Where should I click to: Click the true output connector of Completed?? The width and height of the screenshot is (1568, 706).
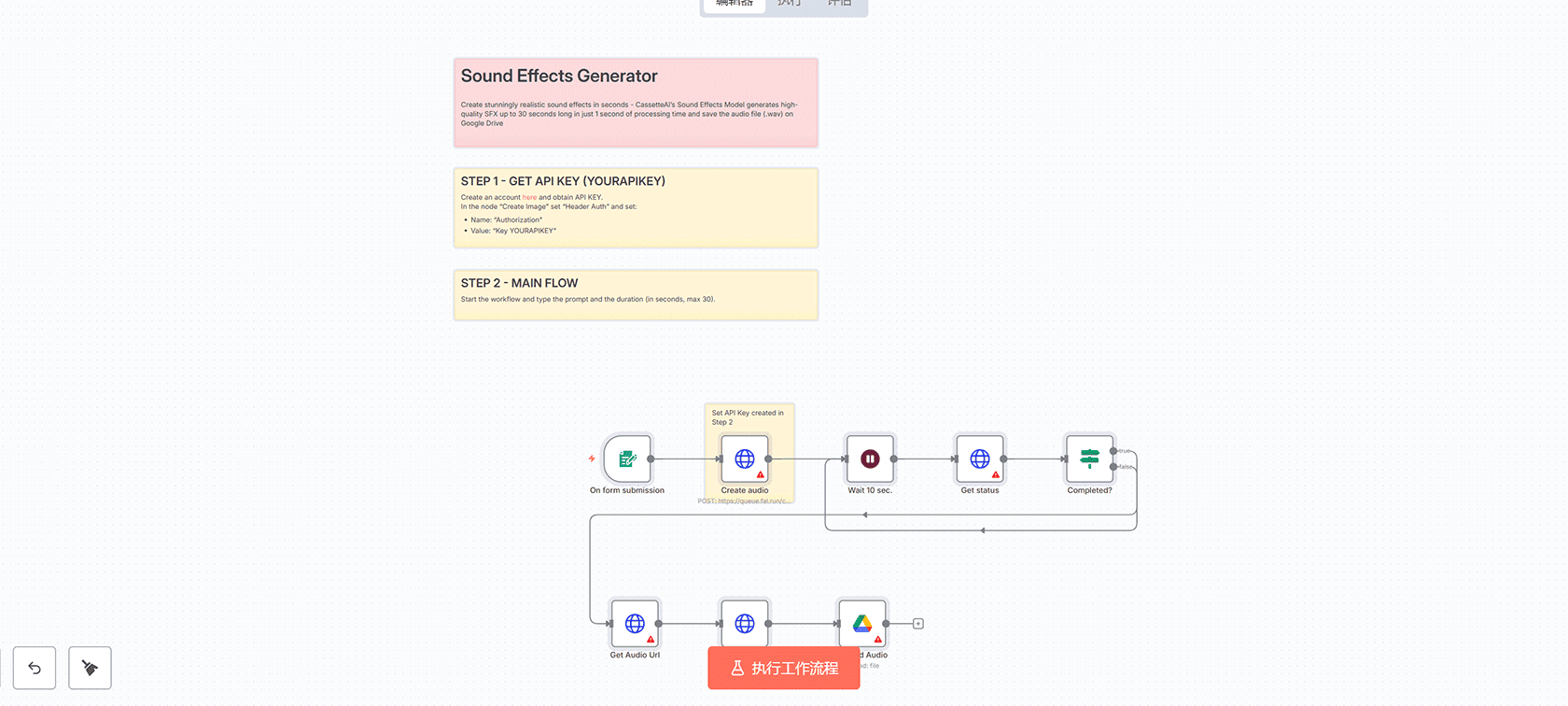(x=1113, y=451)
